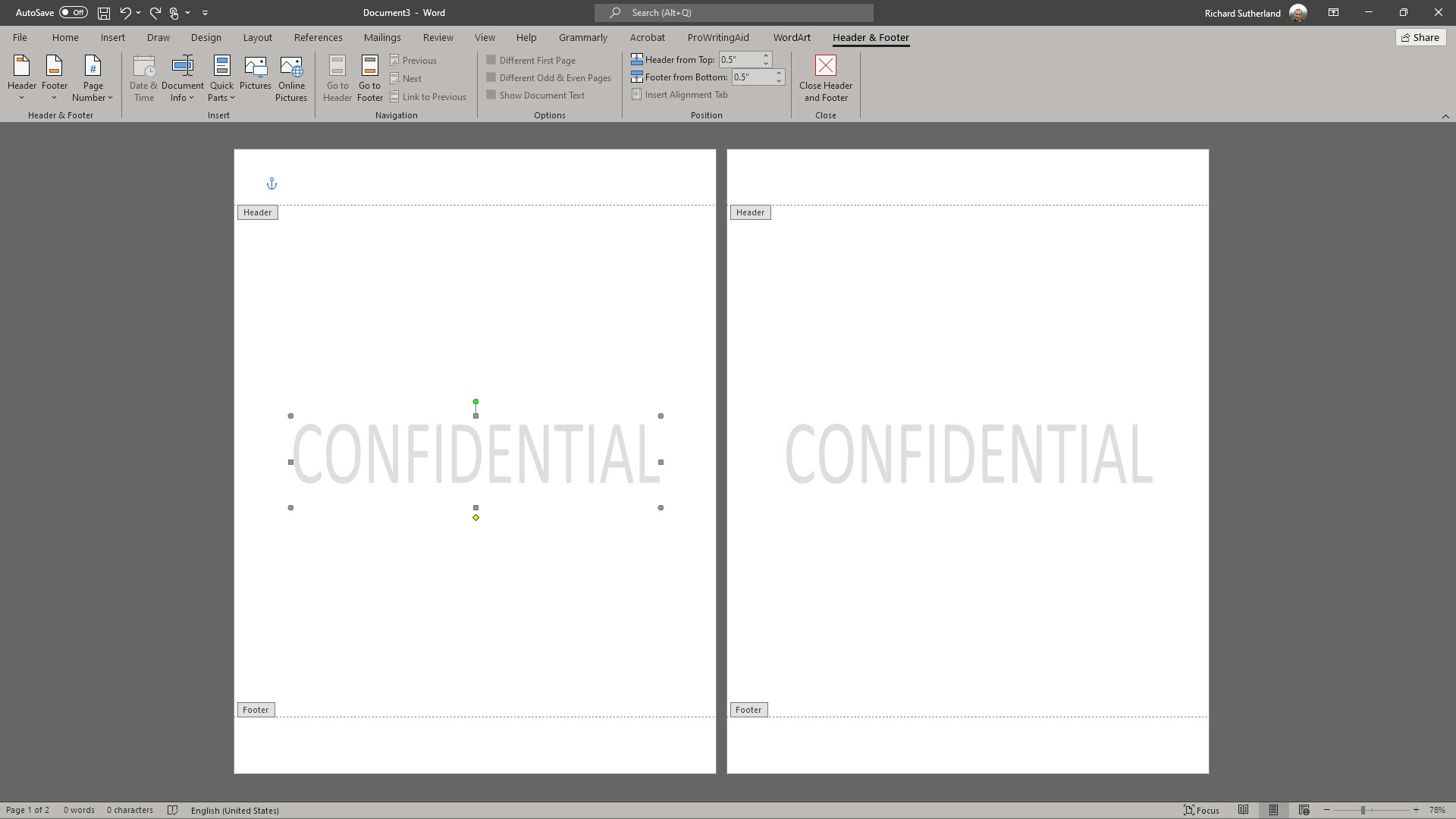Image resolution: width=1456 pixels, height=819 pixels.
Task: Enable Different First Page
Action: pos(491,60)
